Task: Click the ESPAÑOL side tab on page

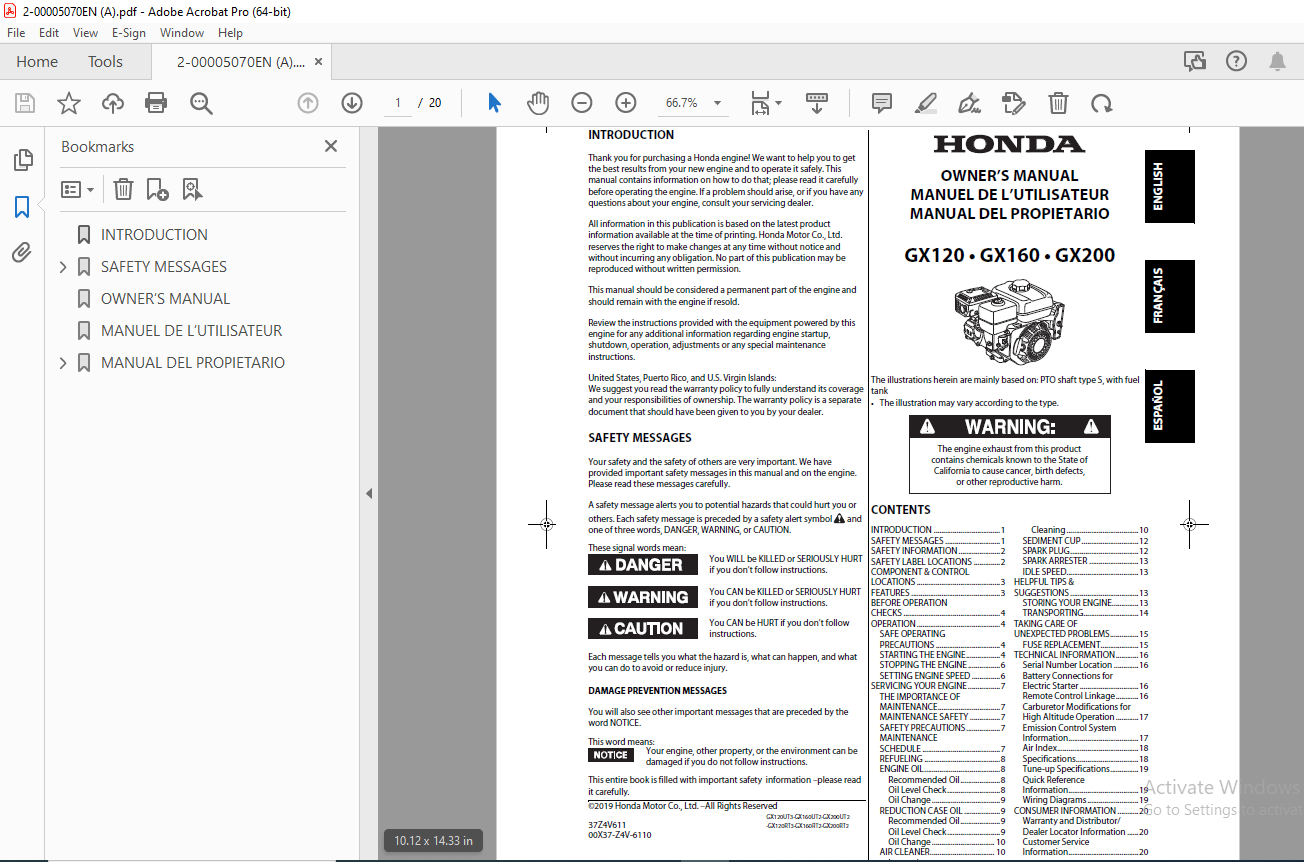Action: [1169, 406]
